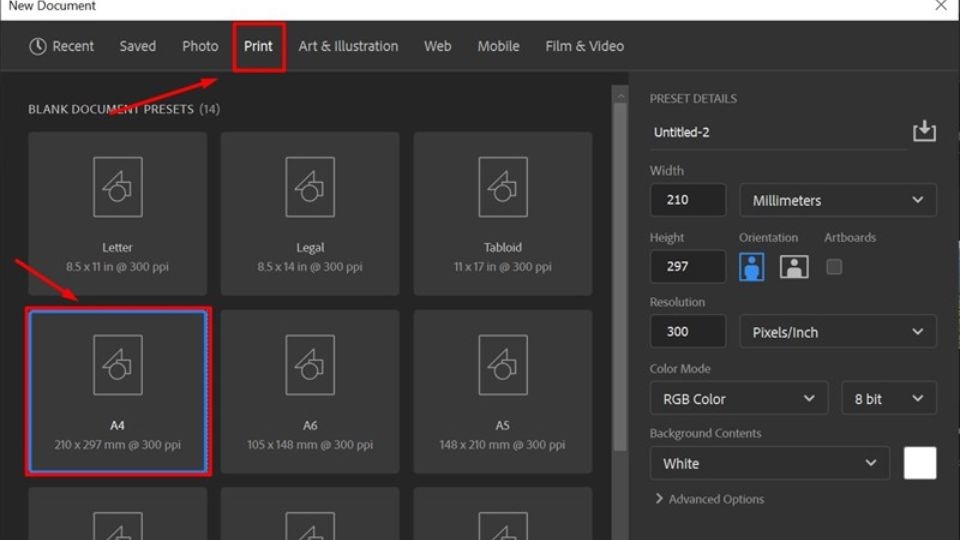Click the A6 preset page icon
Screen dimensions: 960x540
310,364
